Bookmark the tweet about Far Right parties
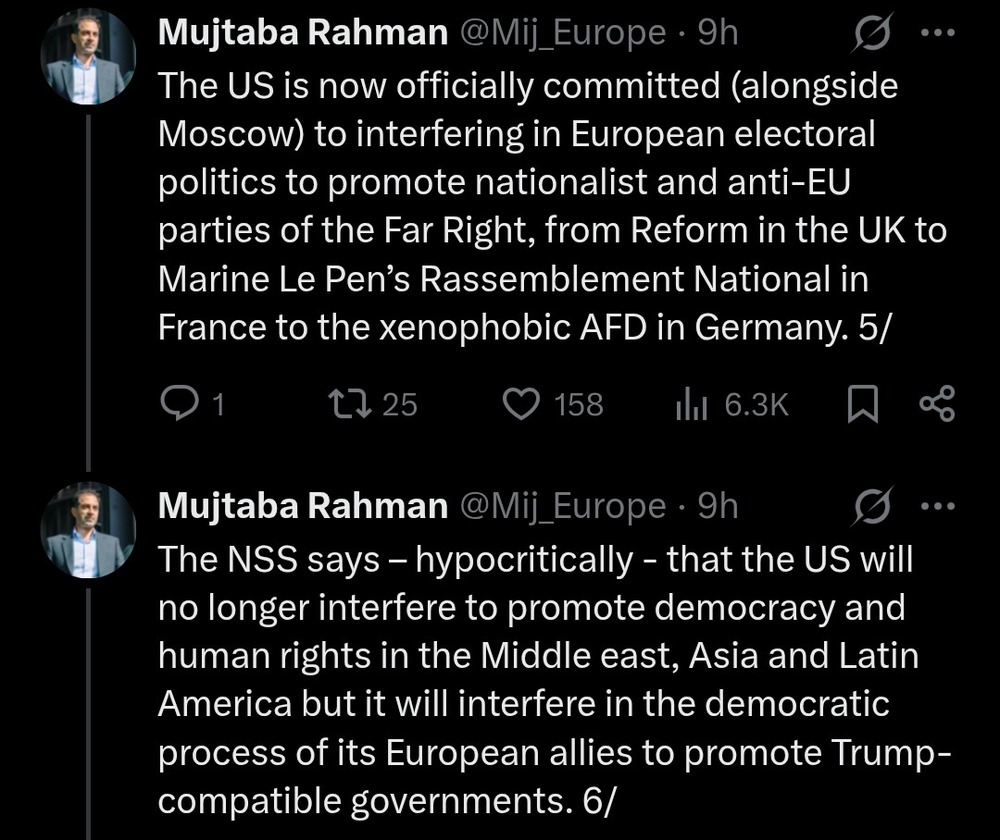Screen dimensions: 1000x840 (862, 403)
